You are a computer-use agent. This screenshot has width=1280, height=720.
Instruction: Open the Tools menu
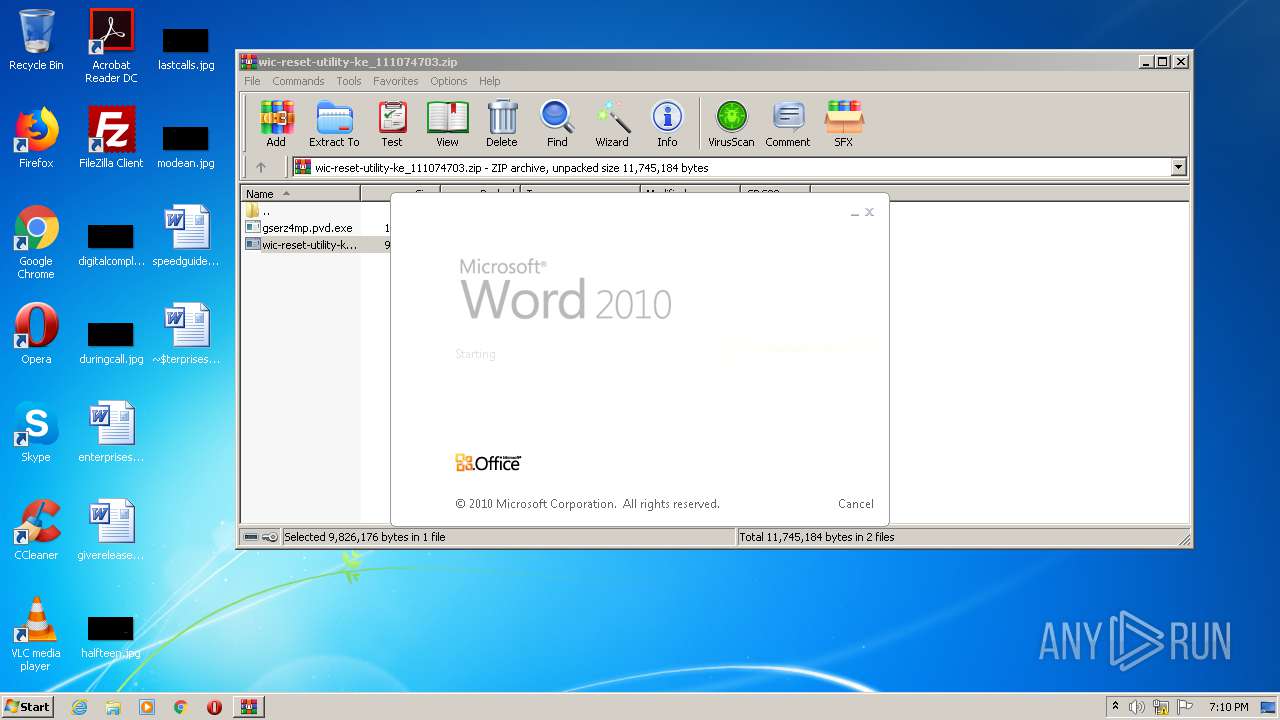click(349, 81)
